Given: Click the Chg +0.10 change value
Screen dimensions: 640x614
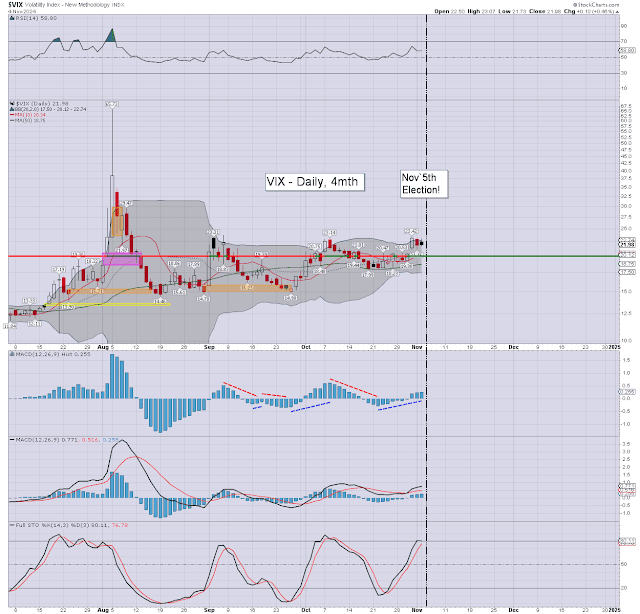Looking at the screenshot, I should (x=596, y=11).
